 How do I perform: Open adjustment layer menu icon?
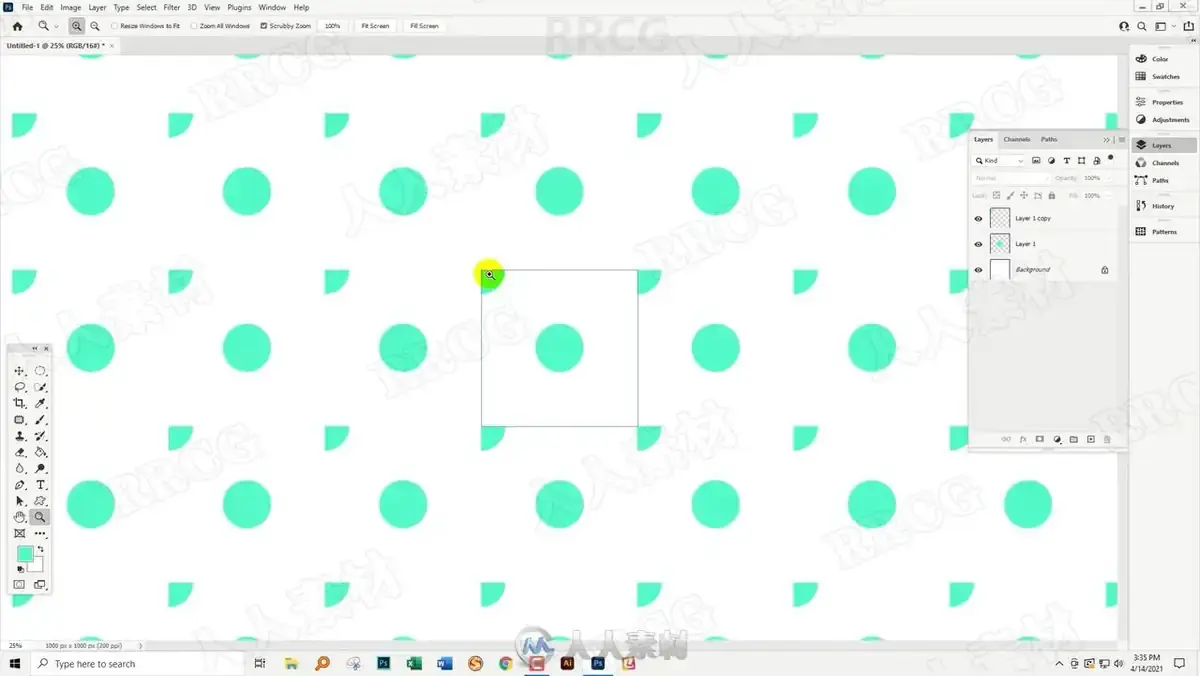tap(1057, 439)
